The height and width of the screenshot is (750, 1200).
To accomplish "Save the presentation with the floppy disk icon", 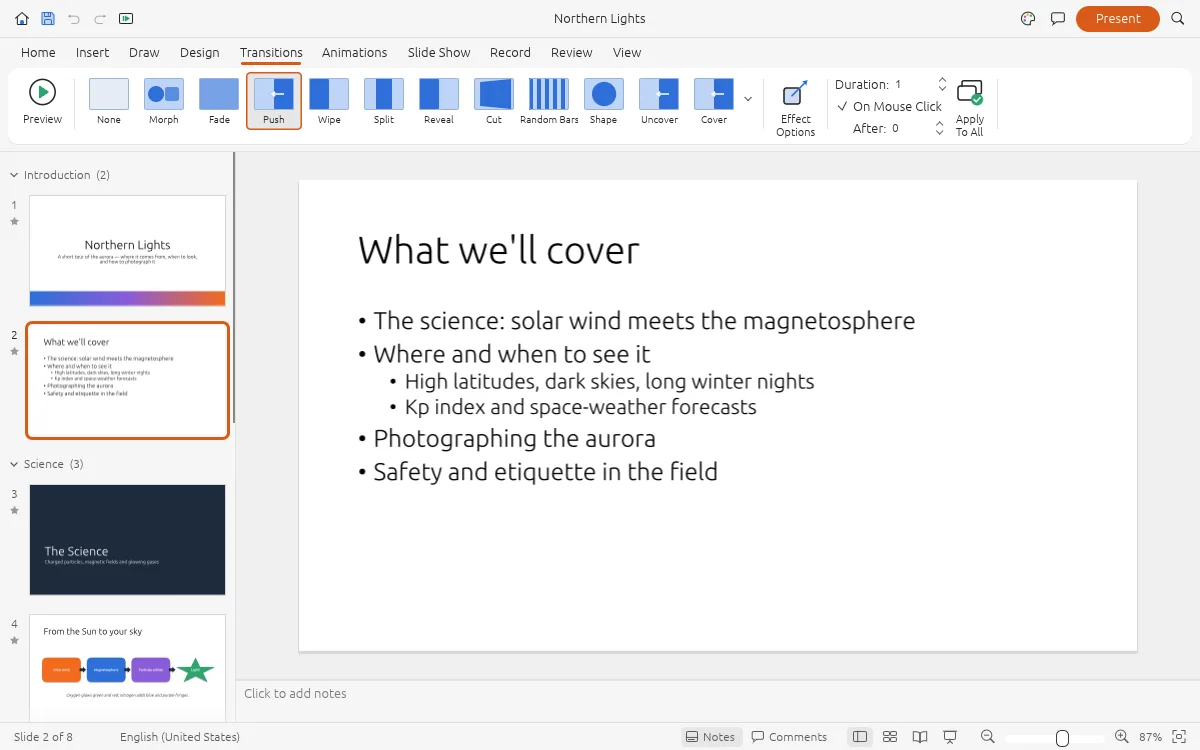I will (x=48, y=19).
